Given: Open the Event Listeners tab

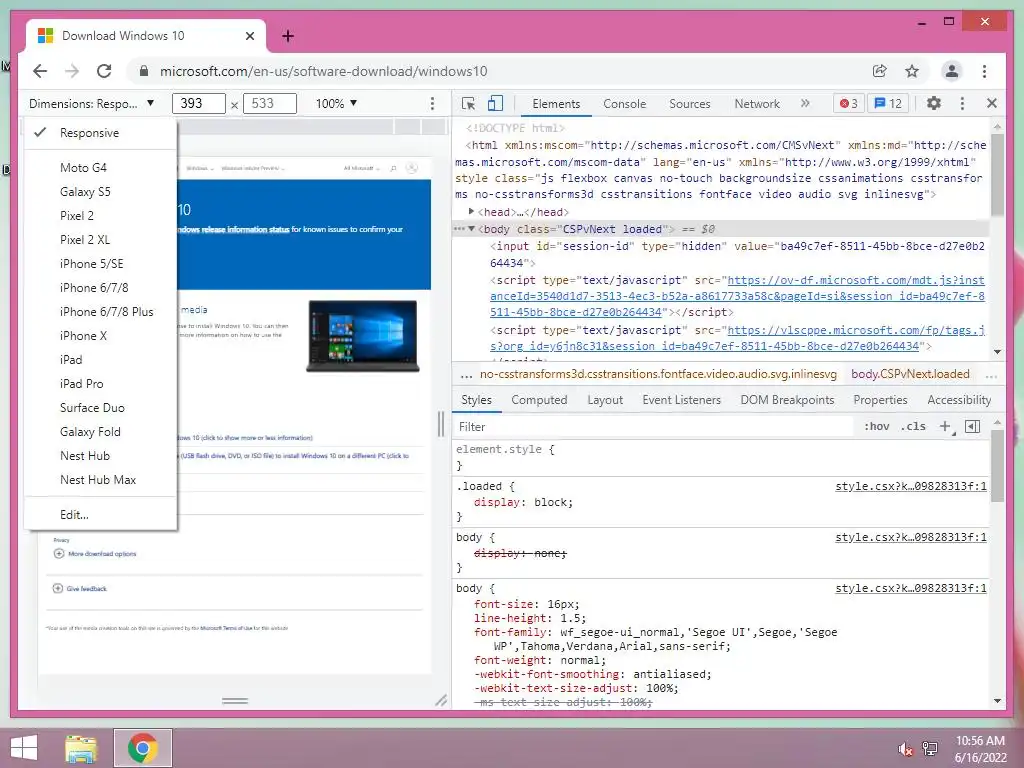Looking at the screenshot, I should [x=681, y=400].
